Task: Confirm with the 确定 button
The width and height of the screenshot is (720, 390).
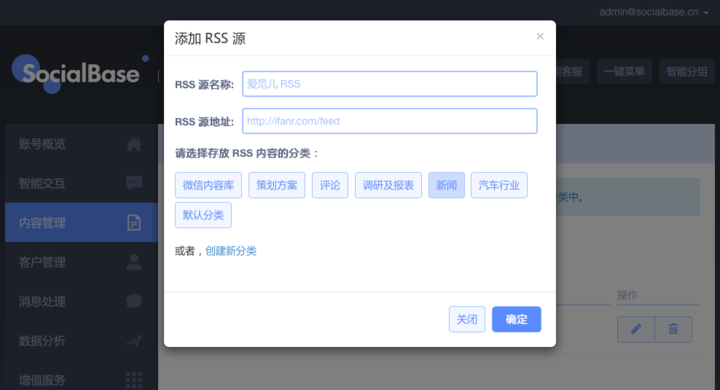Action: (x=516, y=319)
